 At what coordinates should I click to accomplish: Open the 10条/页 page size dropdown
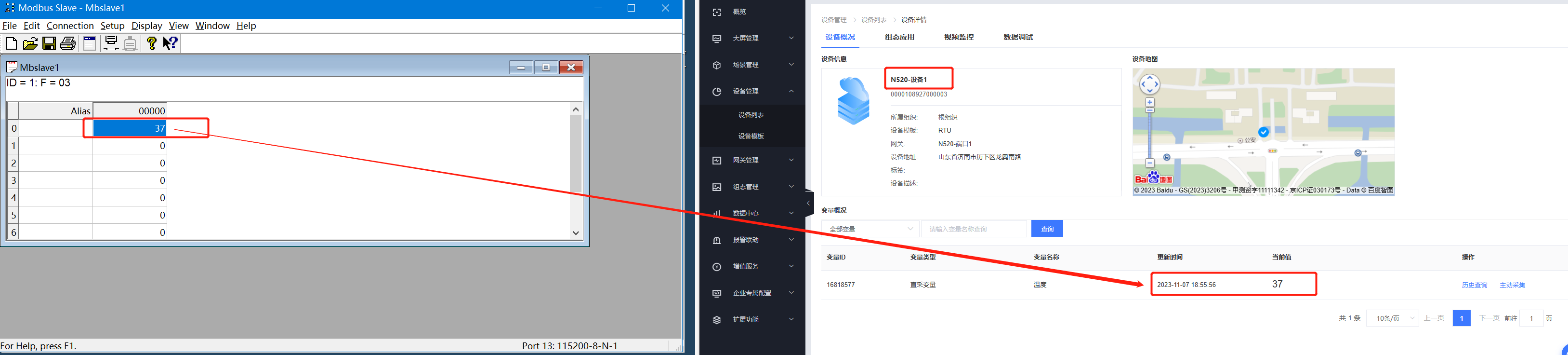[1392, 318]
